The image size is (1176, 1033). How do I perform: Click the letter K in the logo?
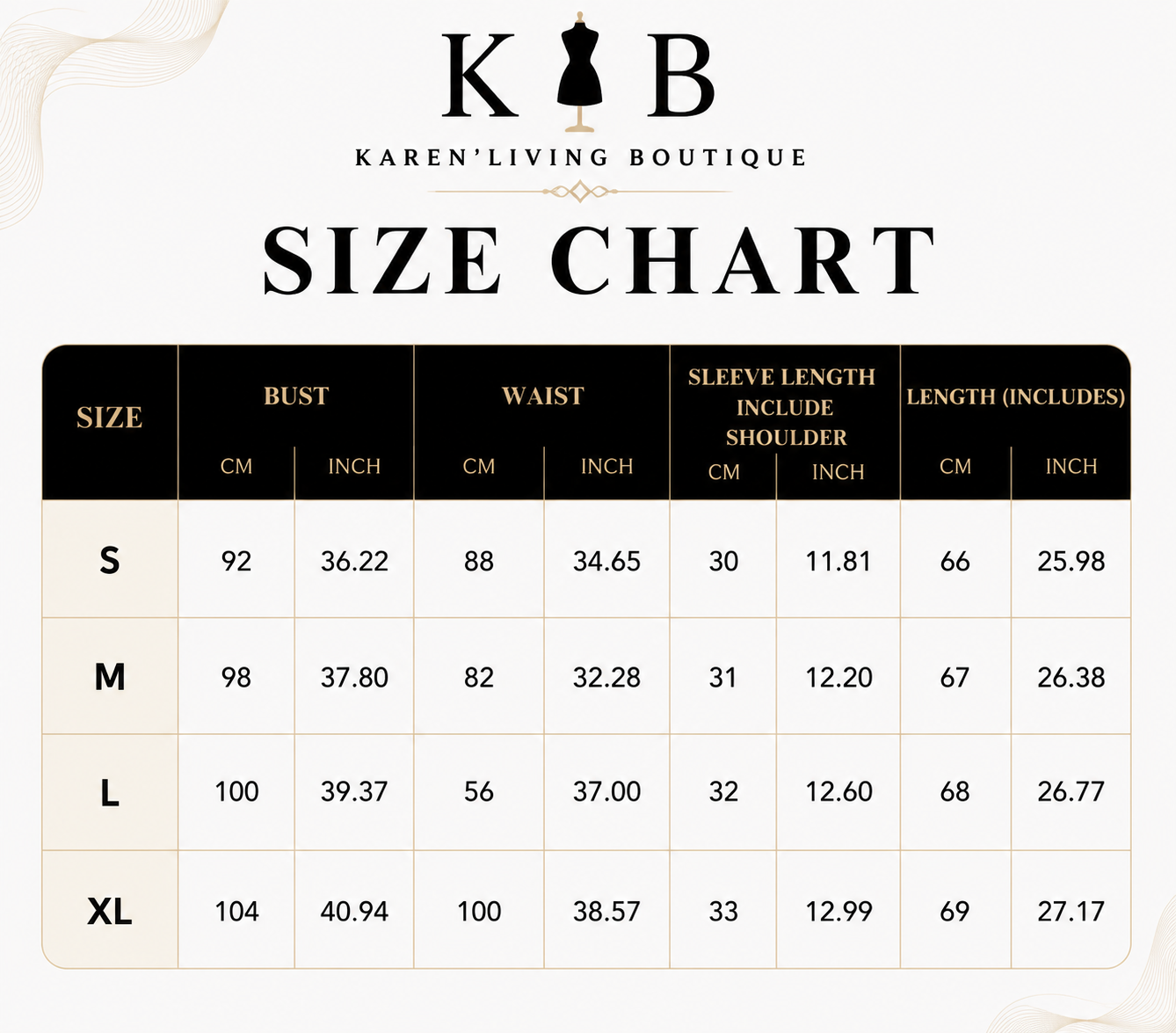click(480, 75)
